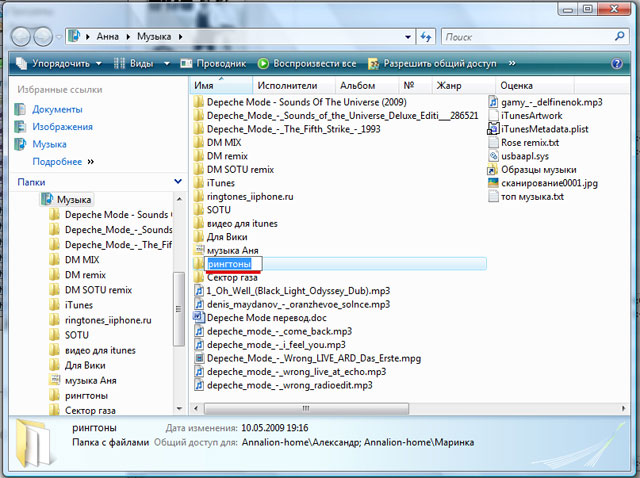The image size is (640, 478).
Task: Open the Документы favorite link
Action: 58,109
